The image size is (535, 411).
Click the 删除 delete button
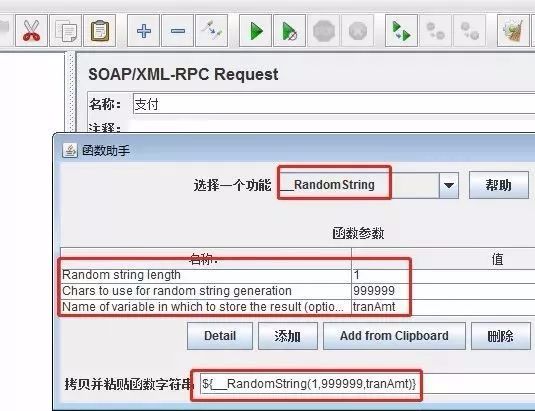[x=501, y=336]
